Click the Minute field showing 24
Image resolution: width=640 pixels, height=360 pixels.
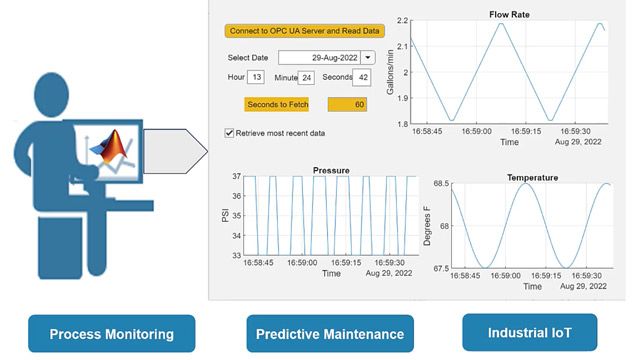(306, 78)
